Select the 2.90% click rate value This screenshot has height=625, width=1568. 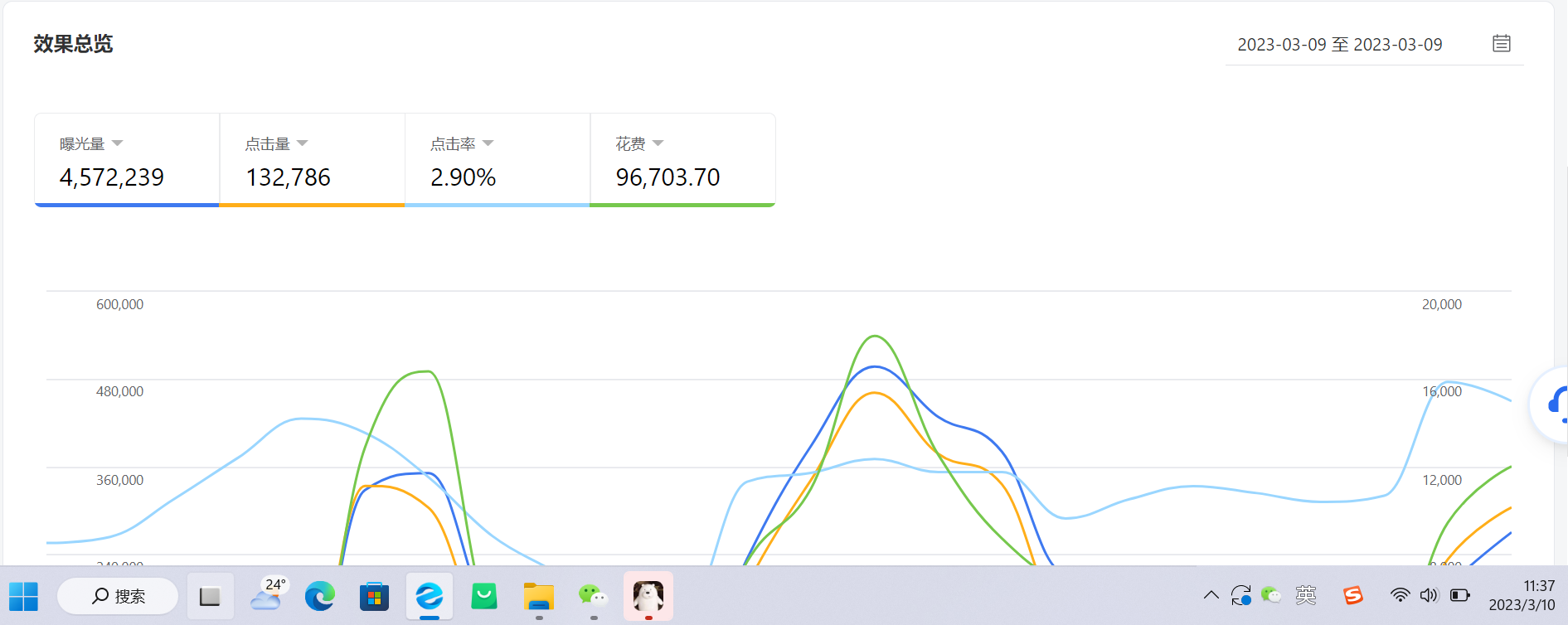click(x=463, y=177)
